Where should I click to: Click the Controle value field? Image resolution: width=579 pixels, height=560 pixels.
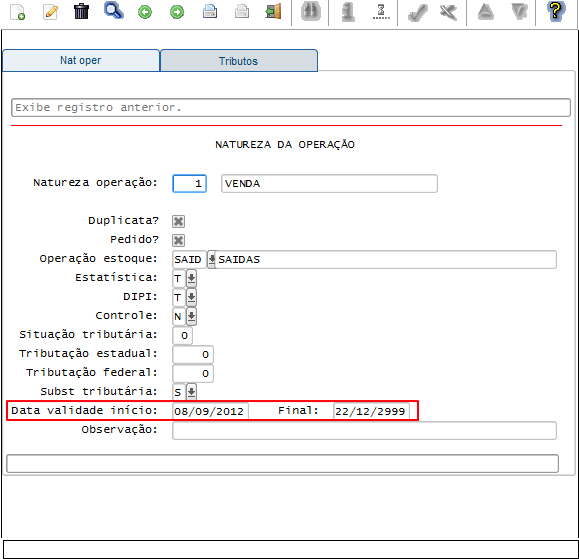click(x=179, y=316)
